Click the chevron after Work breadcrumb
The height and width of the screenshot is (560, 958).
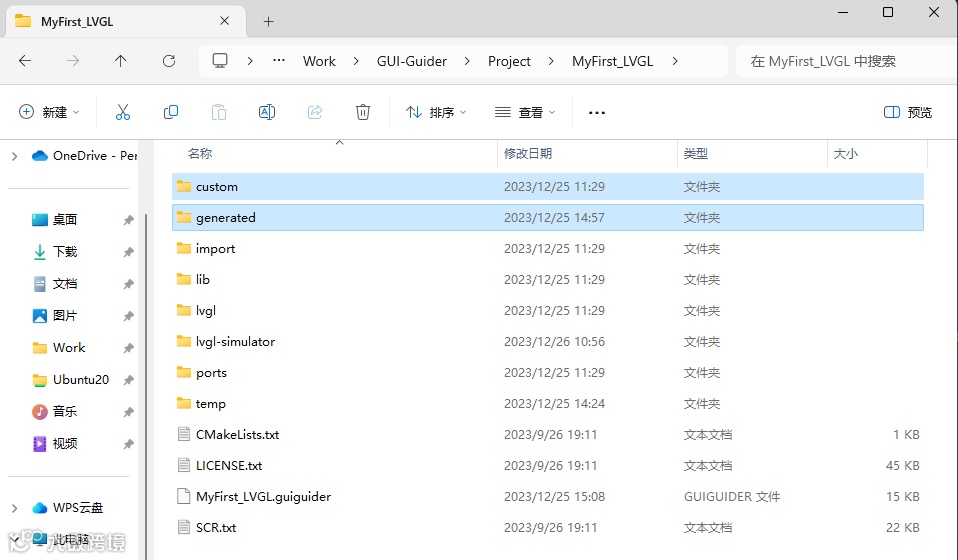pos(356,61)
